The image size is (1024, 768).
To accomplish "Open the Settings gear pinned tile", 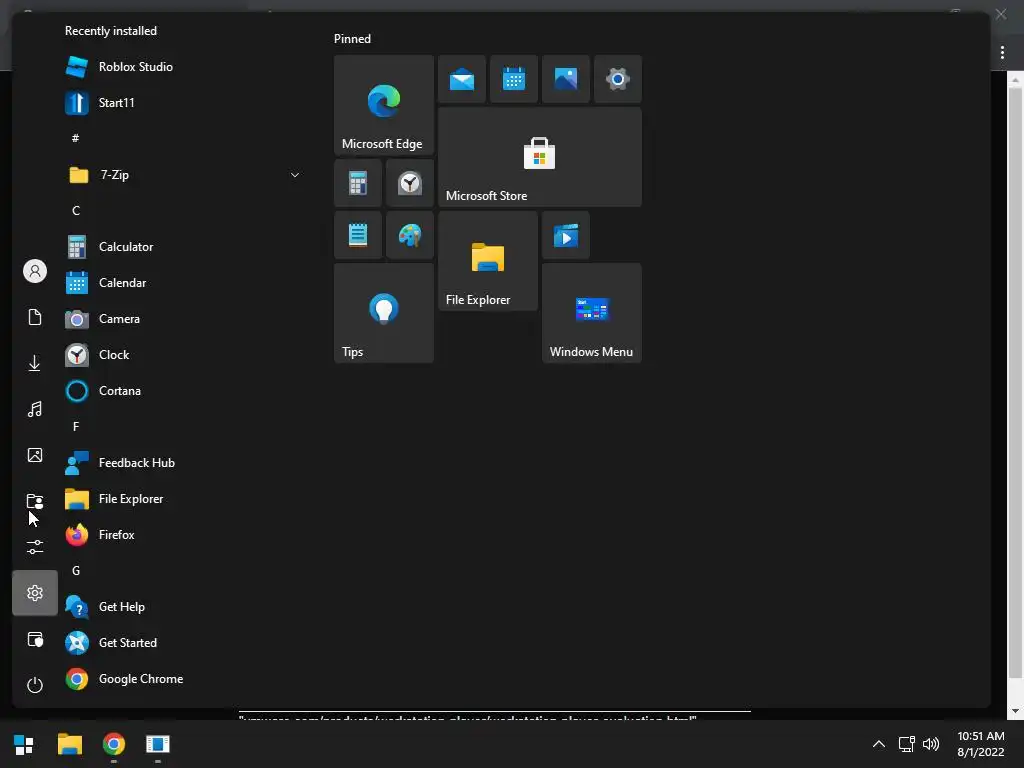I will tap(618, 79).
